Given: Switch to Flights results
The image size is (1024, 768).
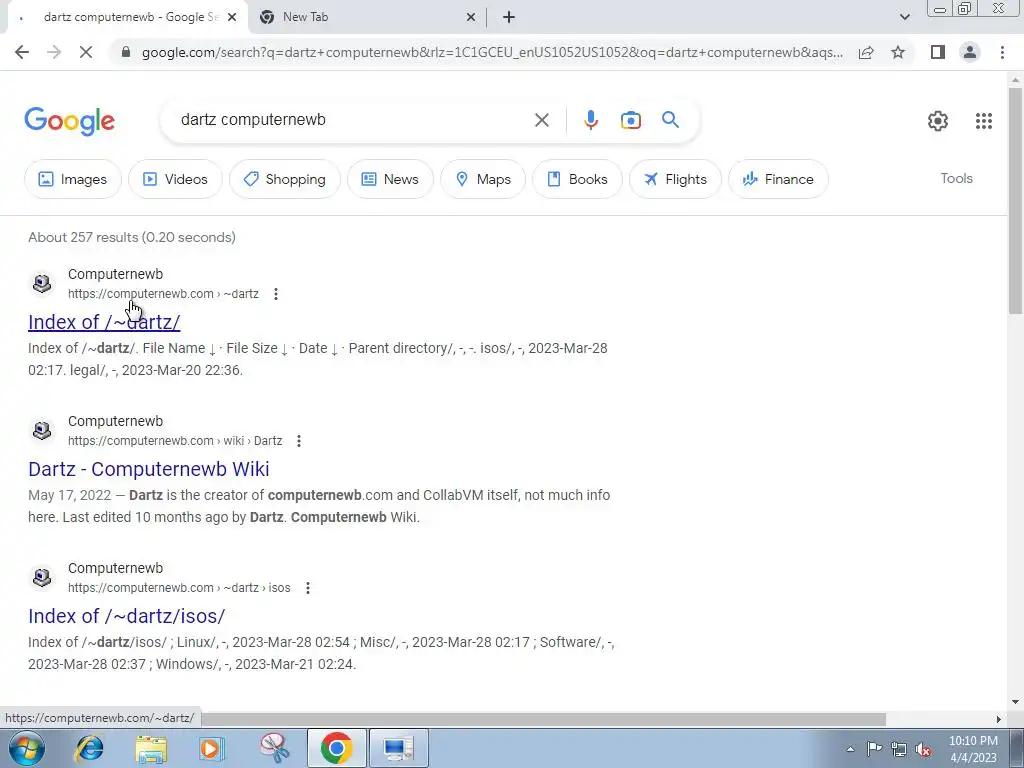Looking at the screenshot, I should coord(675,179).
